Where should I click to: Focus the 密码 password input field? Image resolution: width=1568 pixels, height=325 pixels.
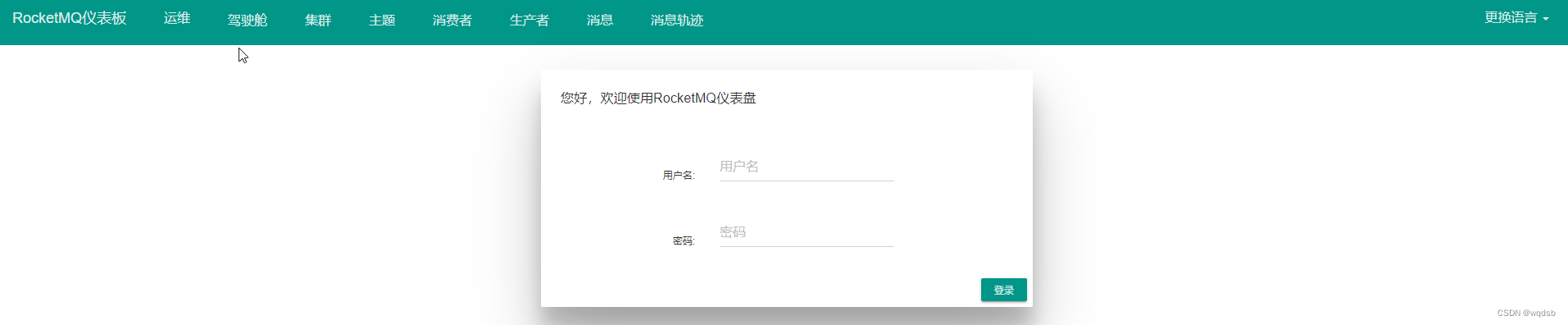pos(807,232)
